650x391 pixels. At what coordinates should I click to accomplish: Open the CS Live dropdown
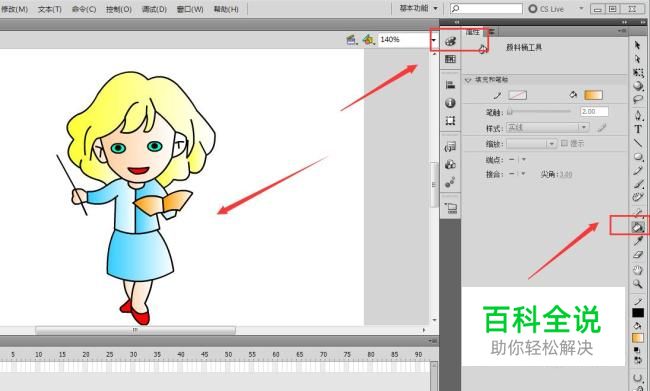coord(581,8)
